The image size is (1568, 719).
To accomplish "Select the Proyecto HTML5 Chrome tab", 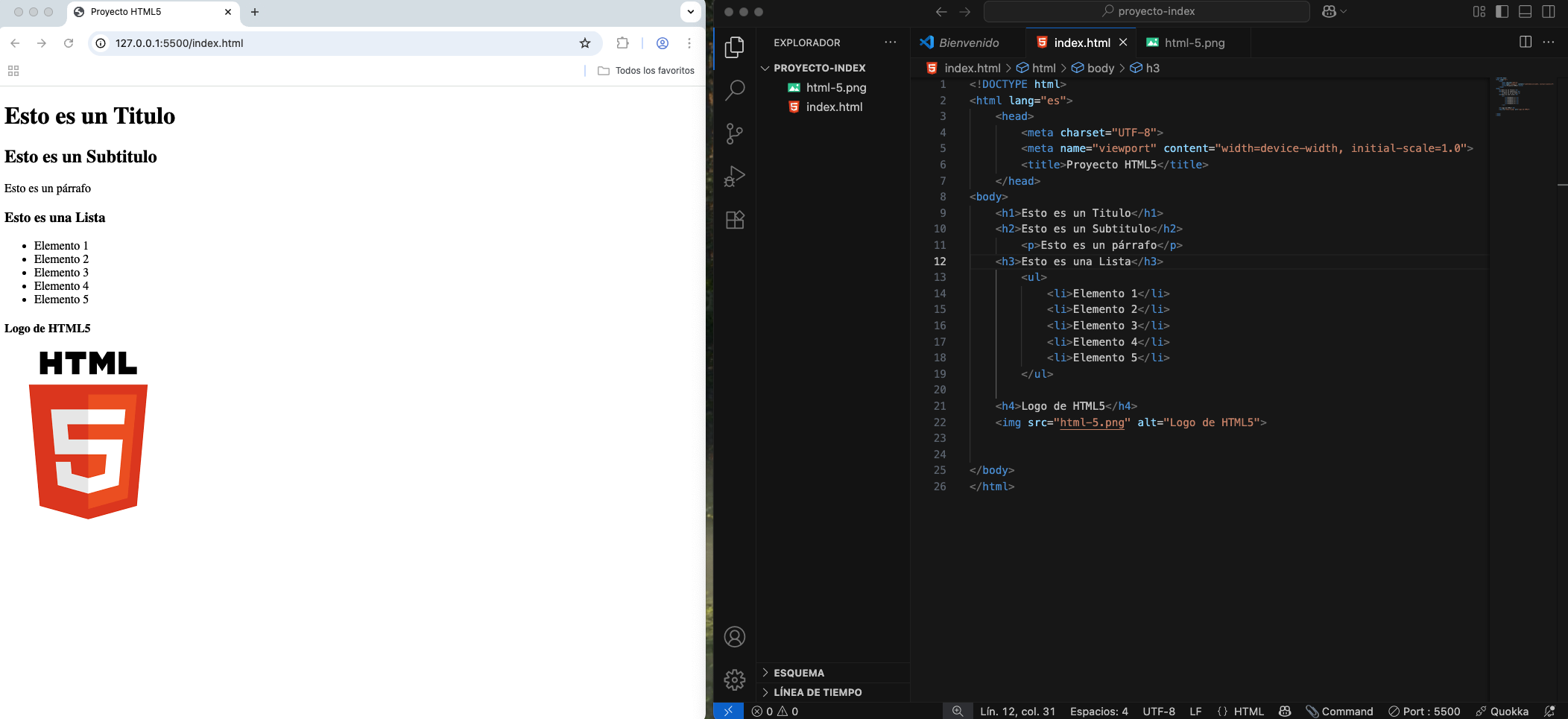I will coord(153,12).
